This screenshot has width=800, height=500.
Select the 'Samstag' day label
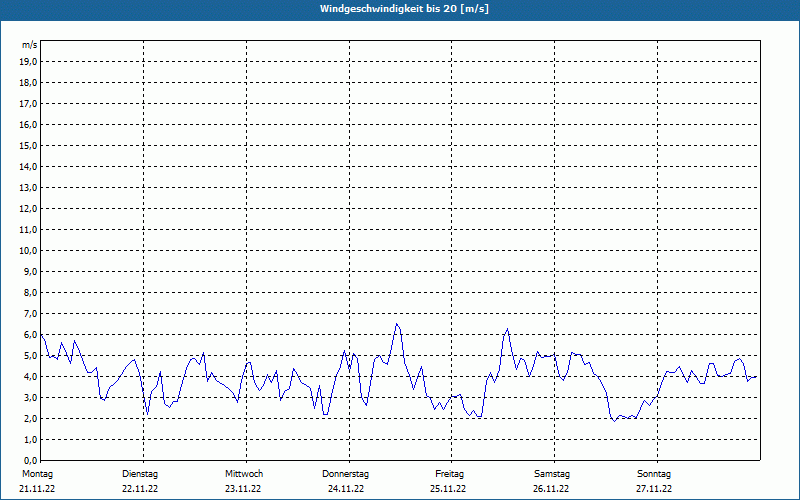[552, 474]
